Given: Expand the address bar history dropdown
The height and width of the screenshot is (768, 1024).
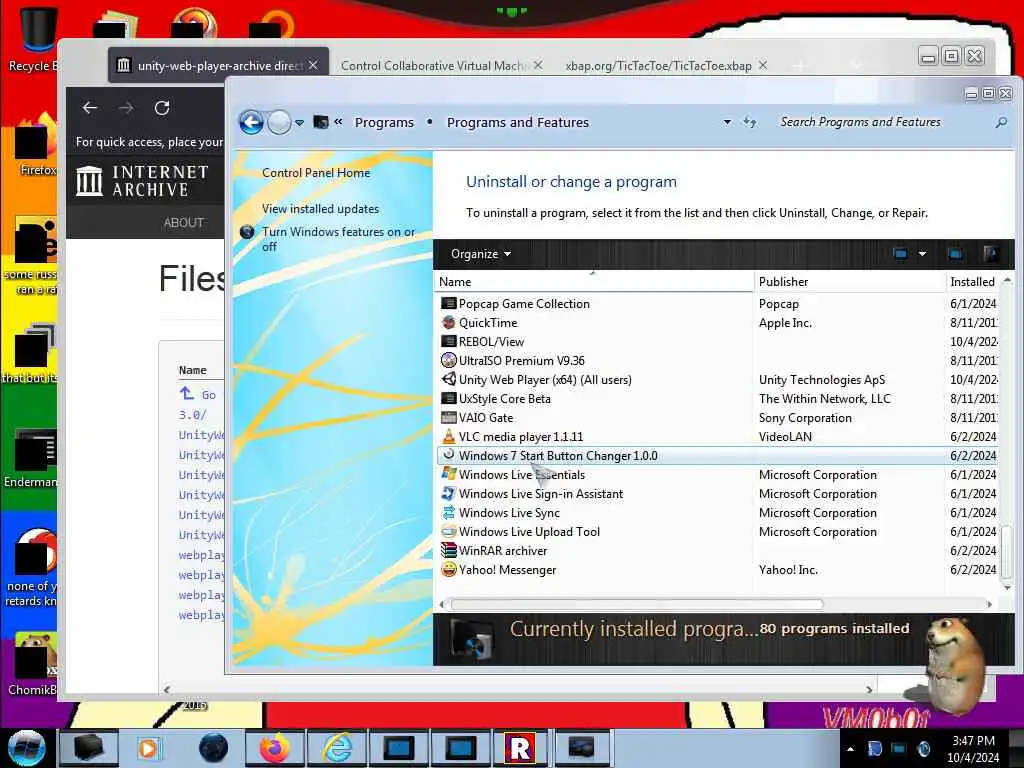Looking at the screenshot, I should (x=727, y=122).
